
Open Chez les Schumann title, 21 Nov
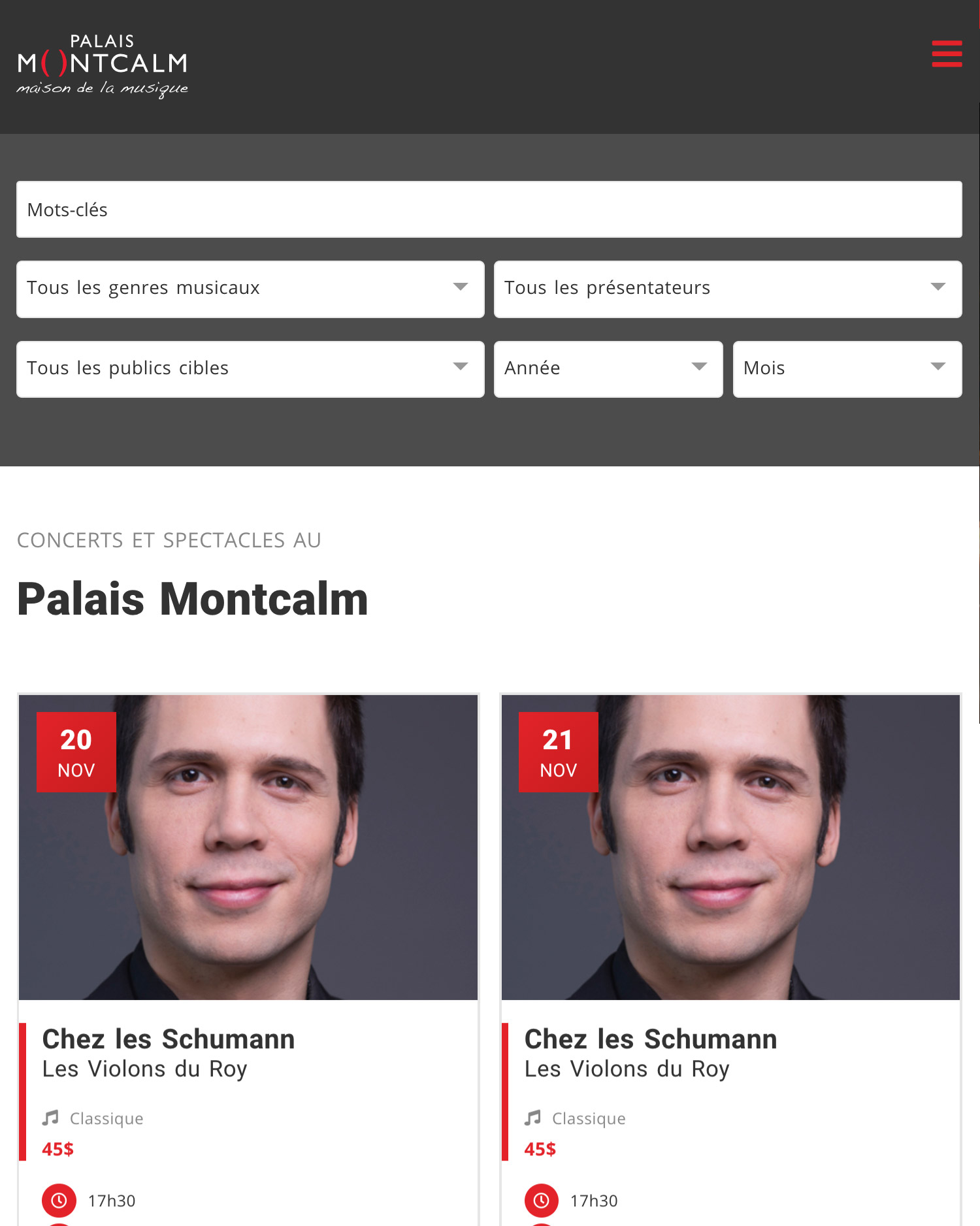tap(651, 1039)
